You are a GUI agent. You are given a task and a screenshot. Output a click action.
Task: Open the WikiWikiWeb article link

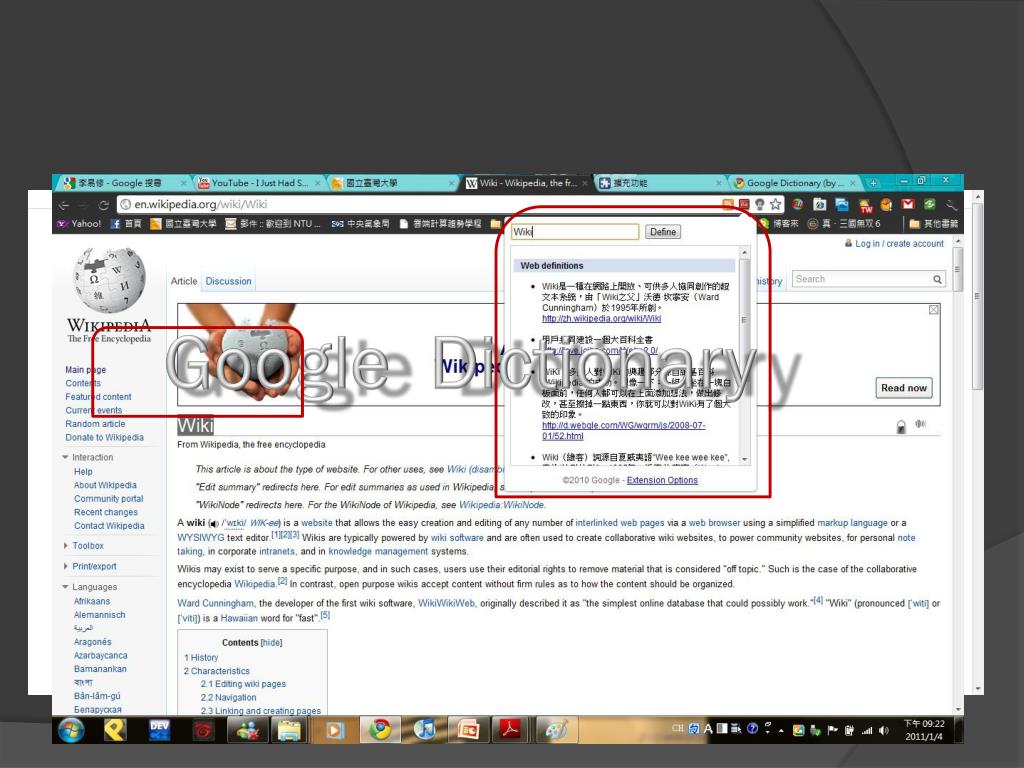446,603
